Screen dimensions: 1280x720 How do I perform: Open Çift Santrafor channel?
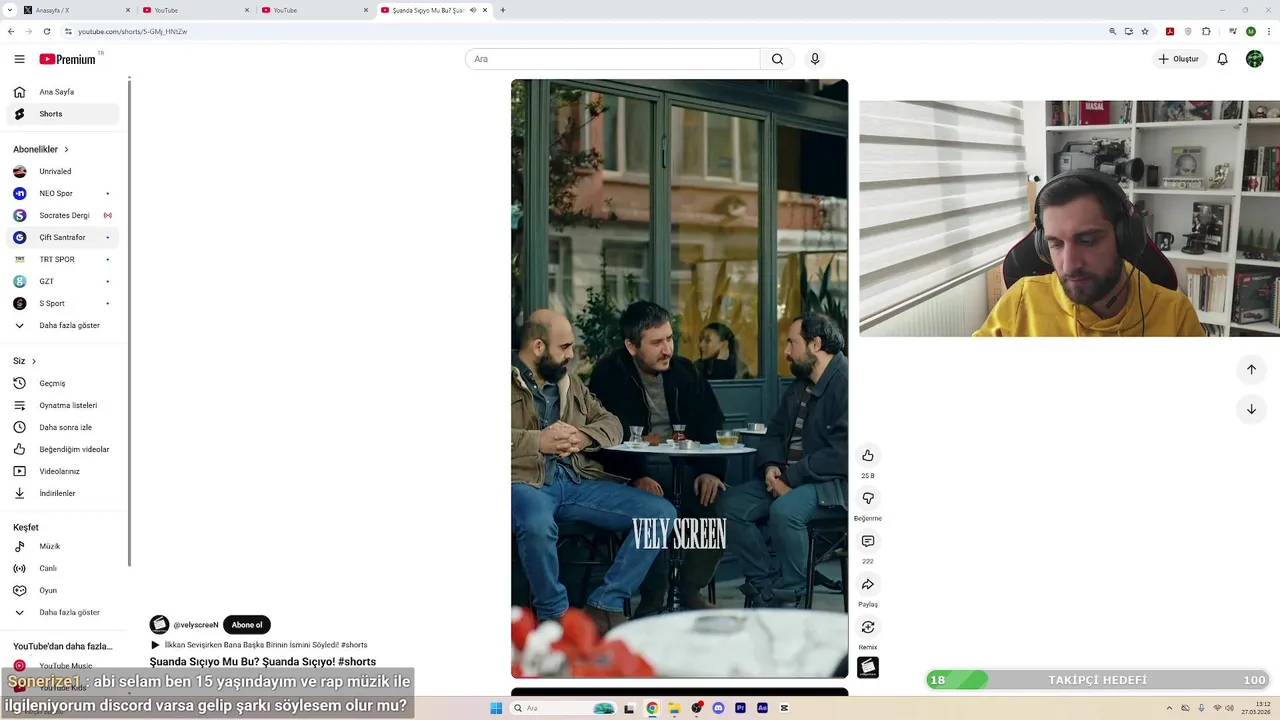[64, 237]
